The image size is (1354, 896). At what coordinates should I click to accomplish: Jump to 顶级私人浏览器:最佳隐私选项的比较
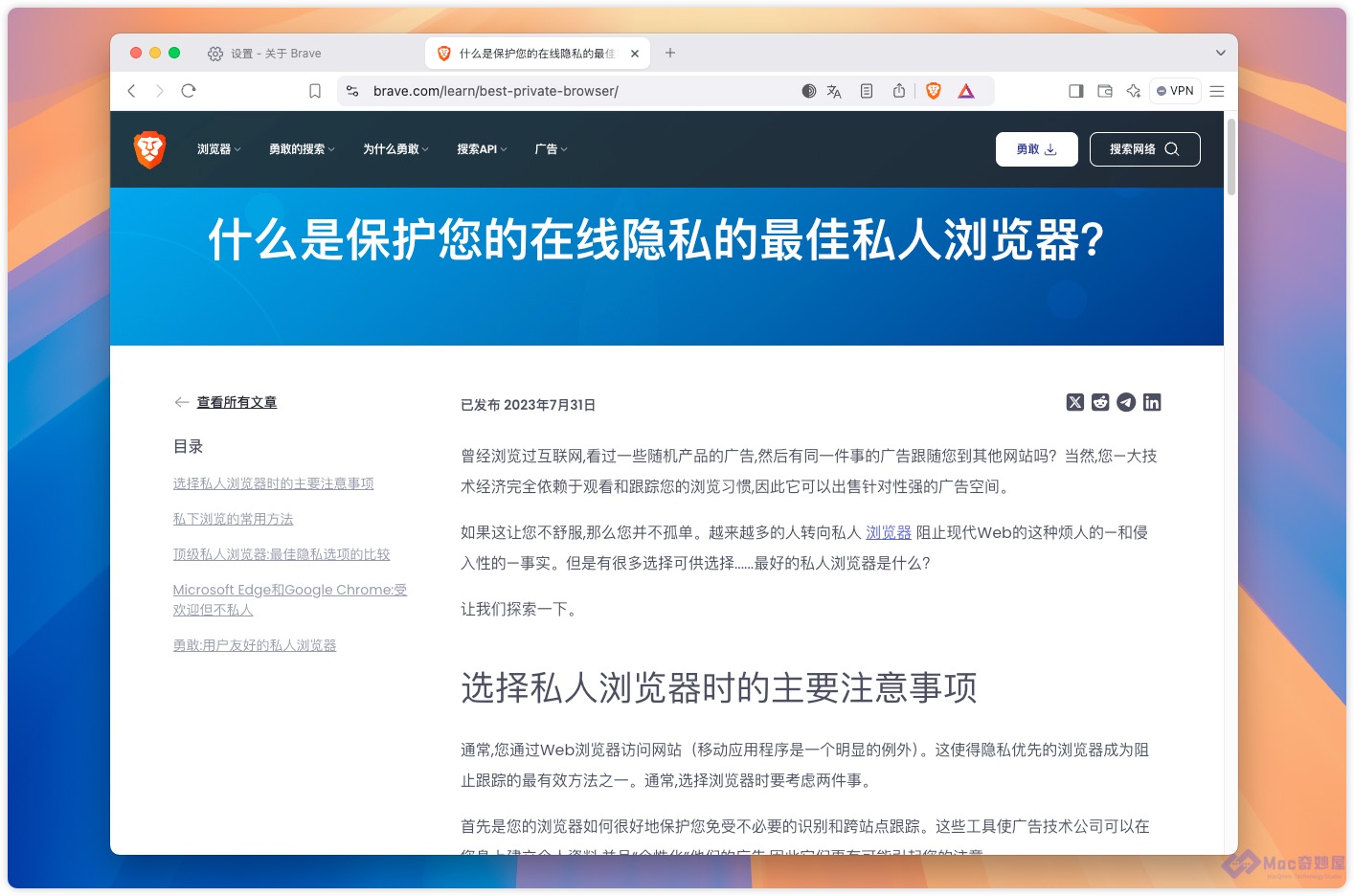point(282,554)
